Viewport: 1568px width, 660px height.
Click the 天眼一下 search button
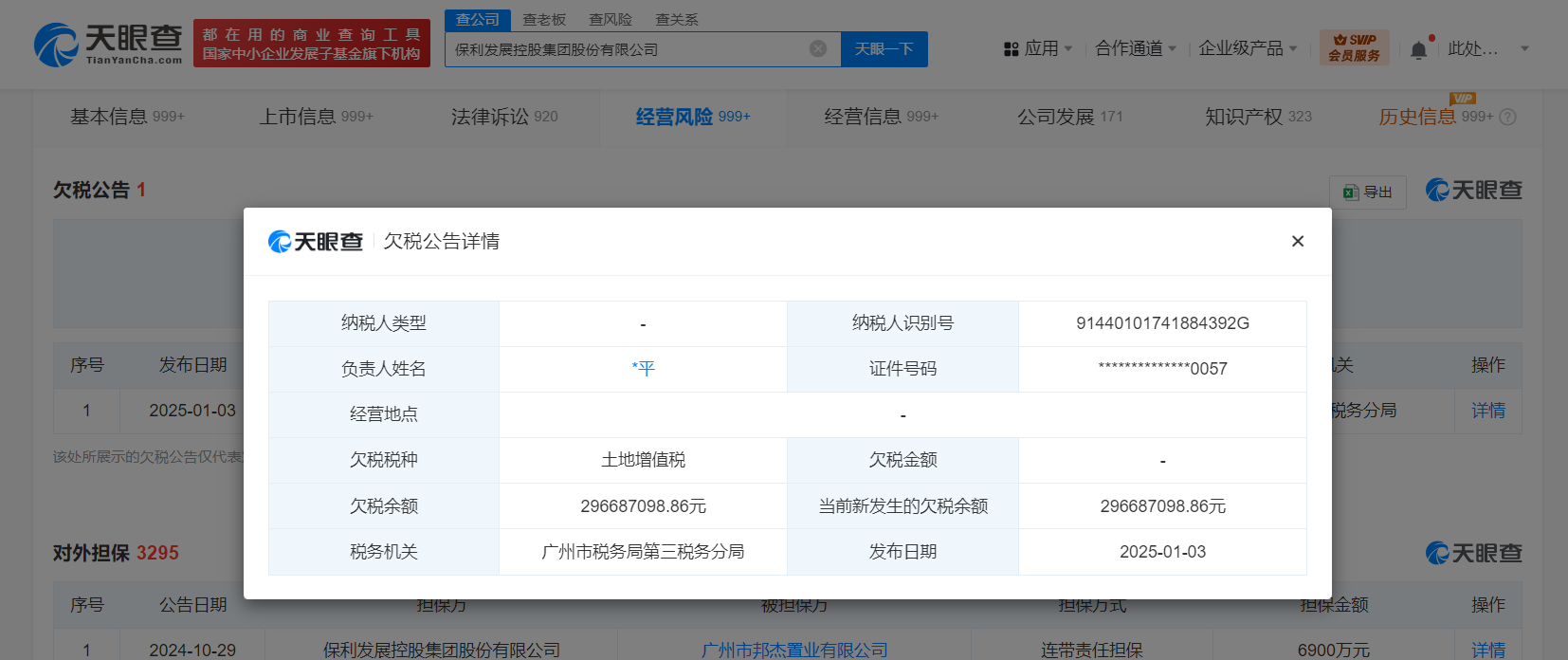(884, 49)
